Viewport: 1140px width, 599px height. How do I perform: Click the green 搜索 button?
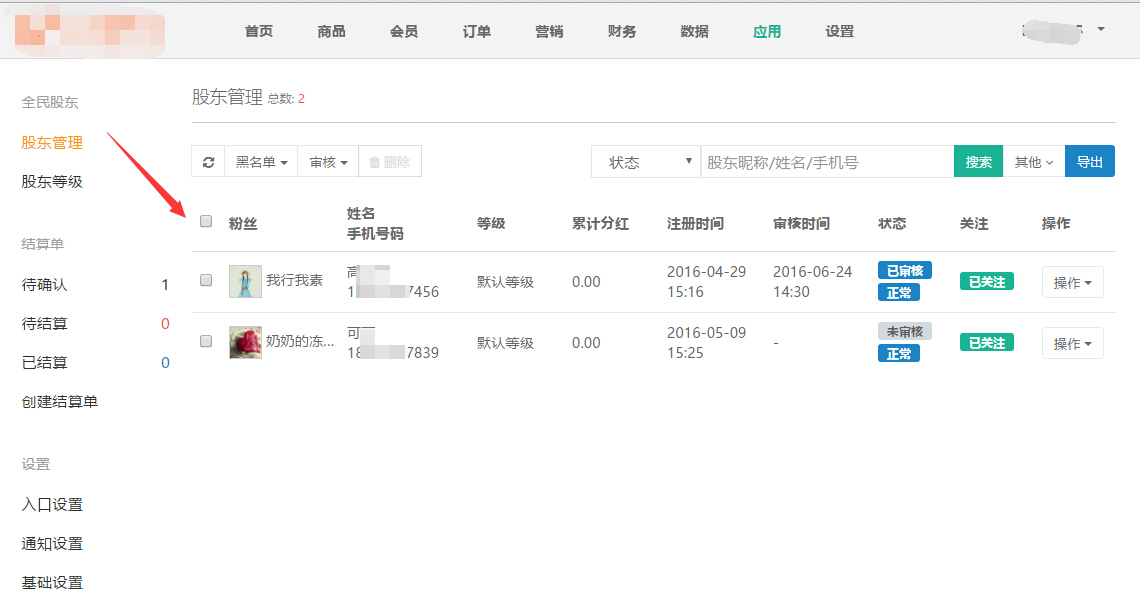tap(978, 162)
